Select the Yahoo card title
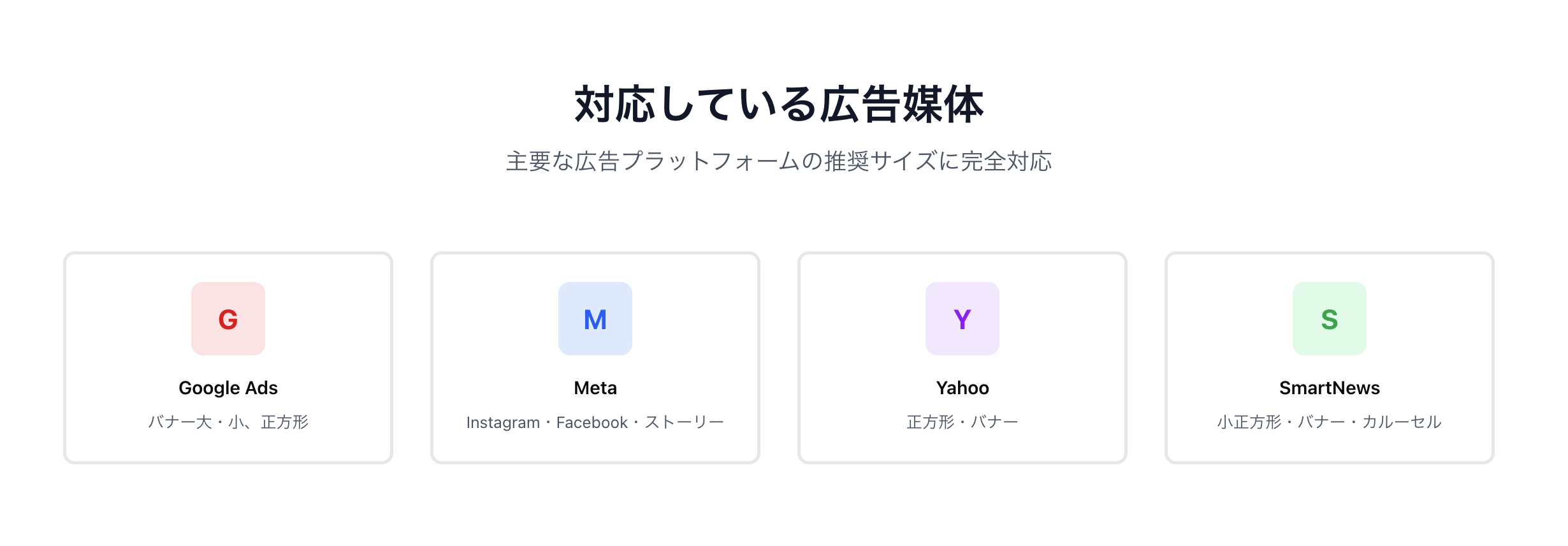This screenshot has width=1568, height=546. [962, 388]
